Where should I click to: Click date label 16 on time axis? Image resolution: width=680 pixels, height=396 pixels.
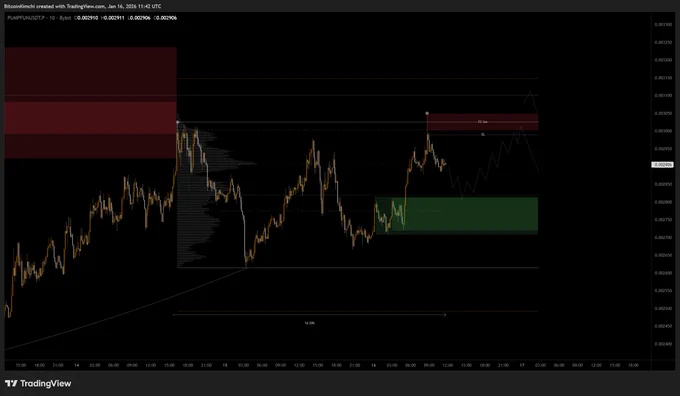[373, 366]
